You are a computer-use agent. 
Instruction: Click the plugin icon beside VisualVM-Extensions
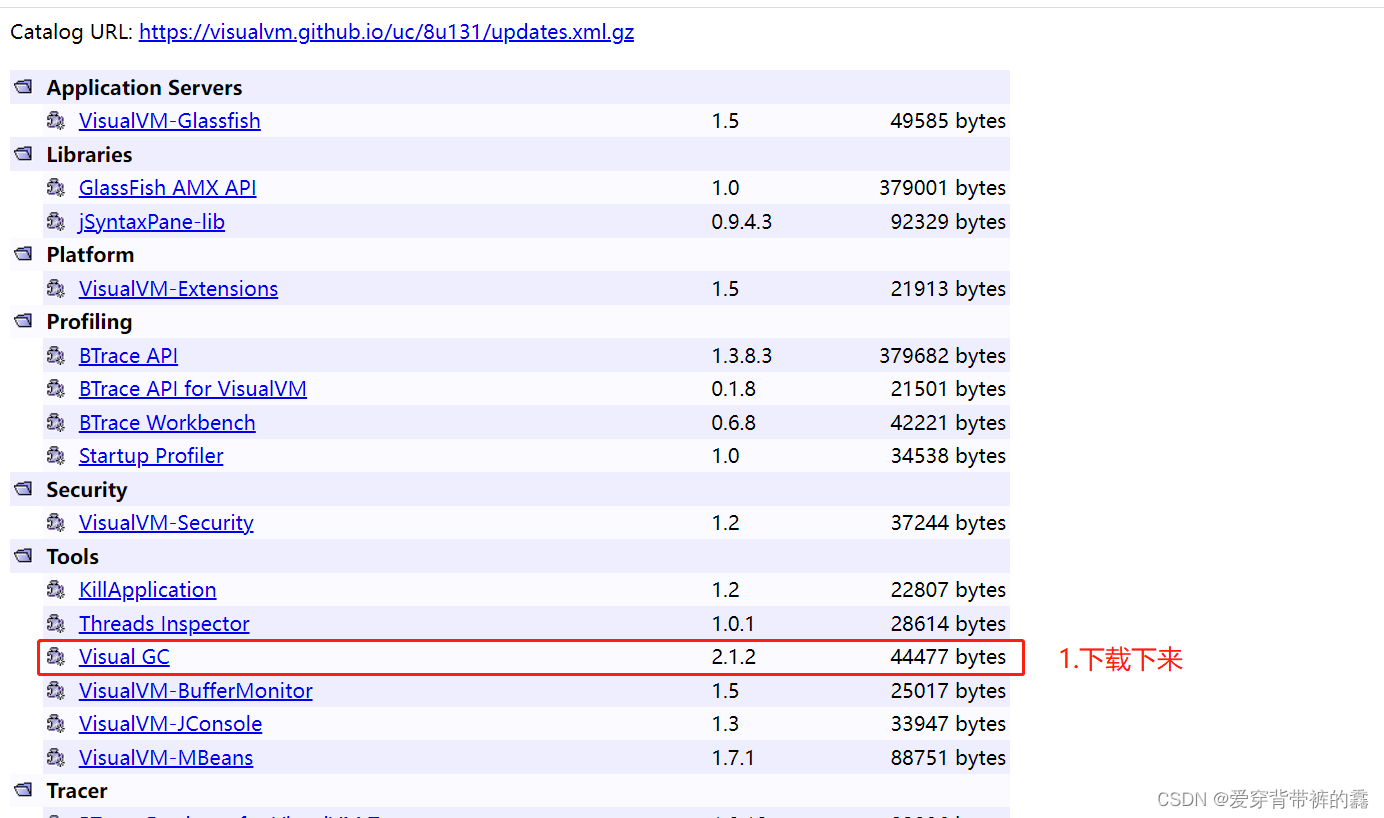tap(56, 289)
